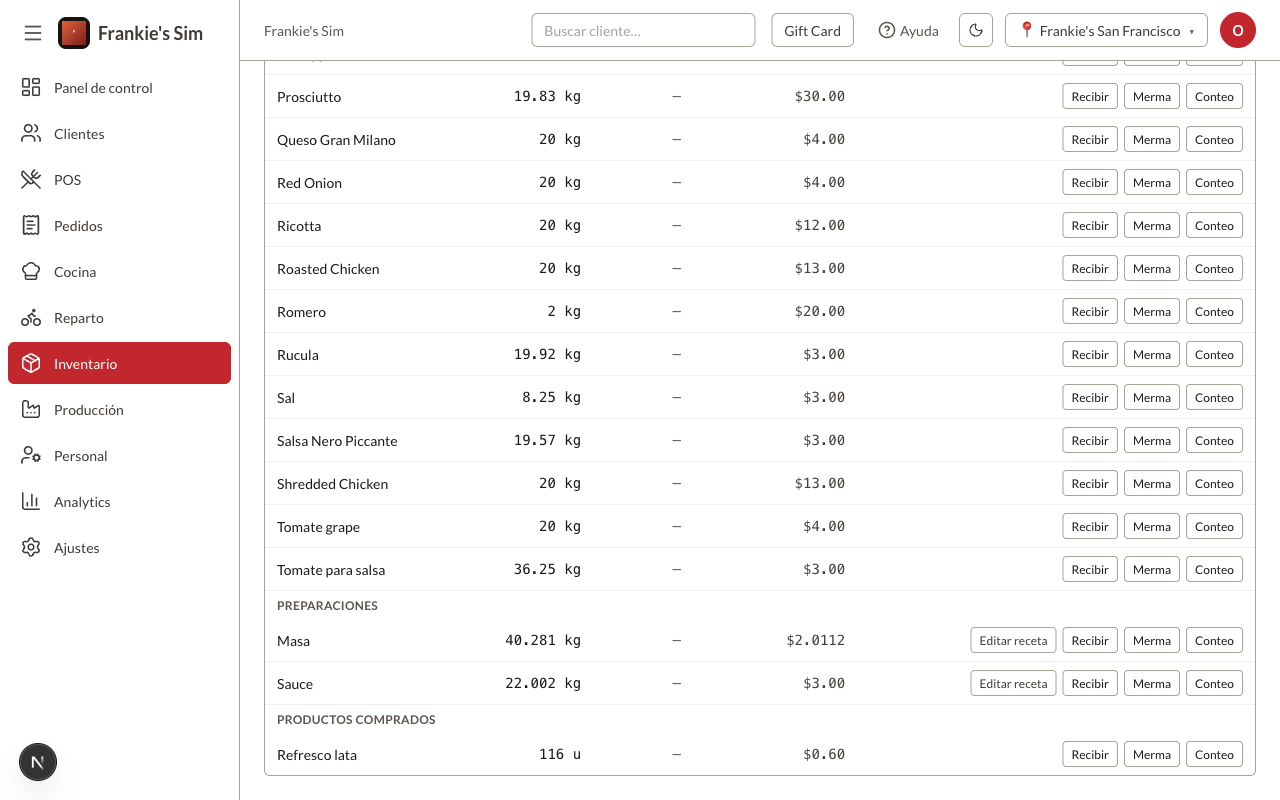Click Merma for Rucula

1152,354
